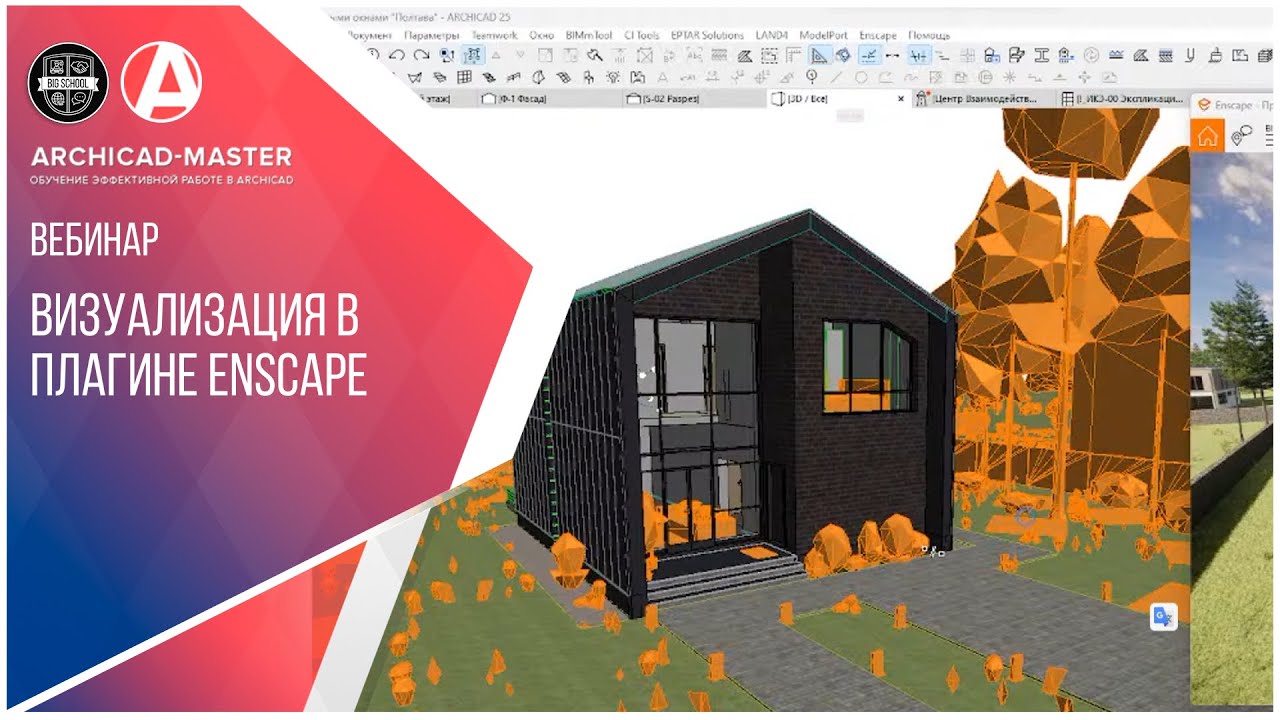Viewport: 1280px width, 720px height.
Task: Click the house icon in top toolbar
Action: coord(992,56)
